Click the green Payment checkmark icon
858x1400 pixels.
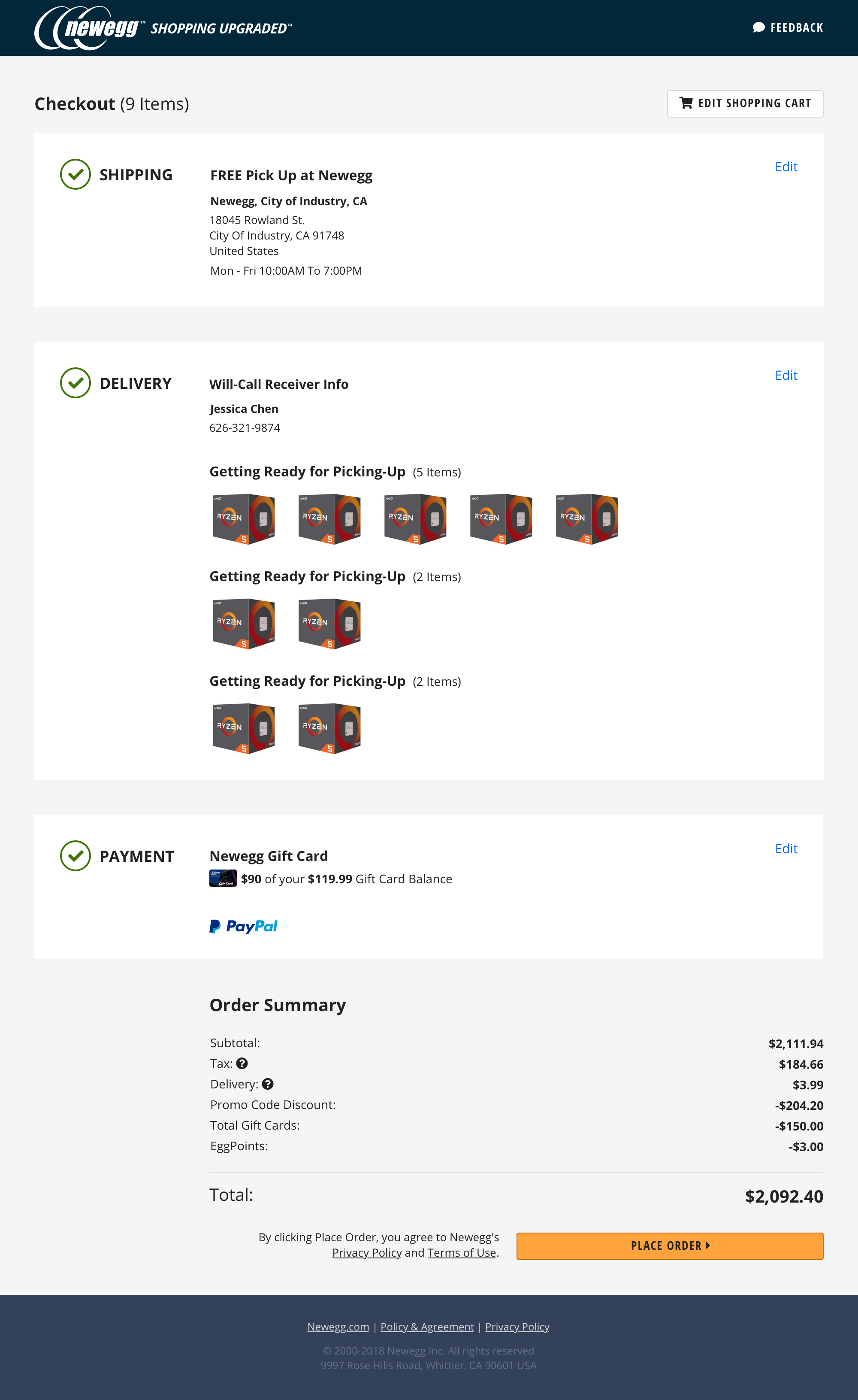[76, 856]
